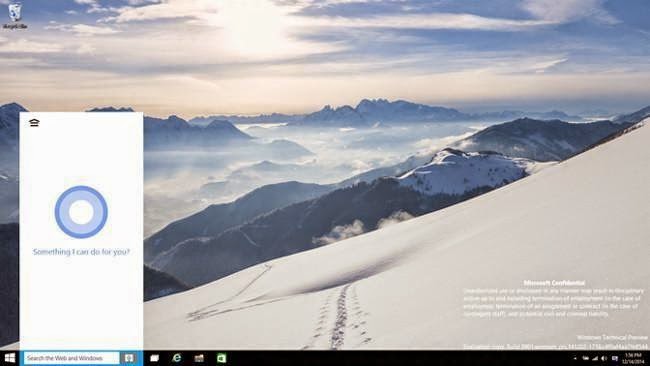Focus the 'Search the Web and Windows' box
This screenshot has width=650, height=366.
click(x=71, y=358)
